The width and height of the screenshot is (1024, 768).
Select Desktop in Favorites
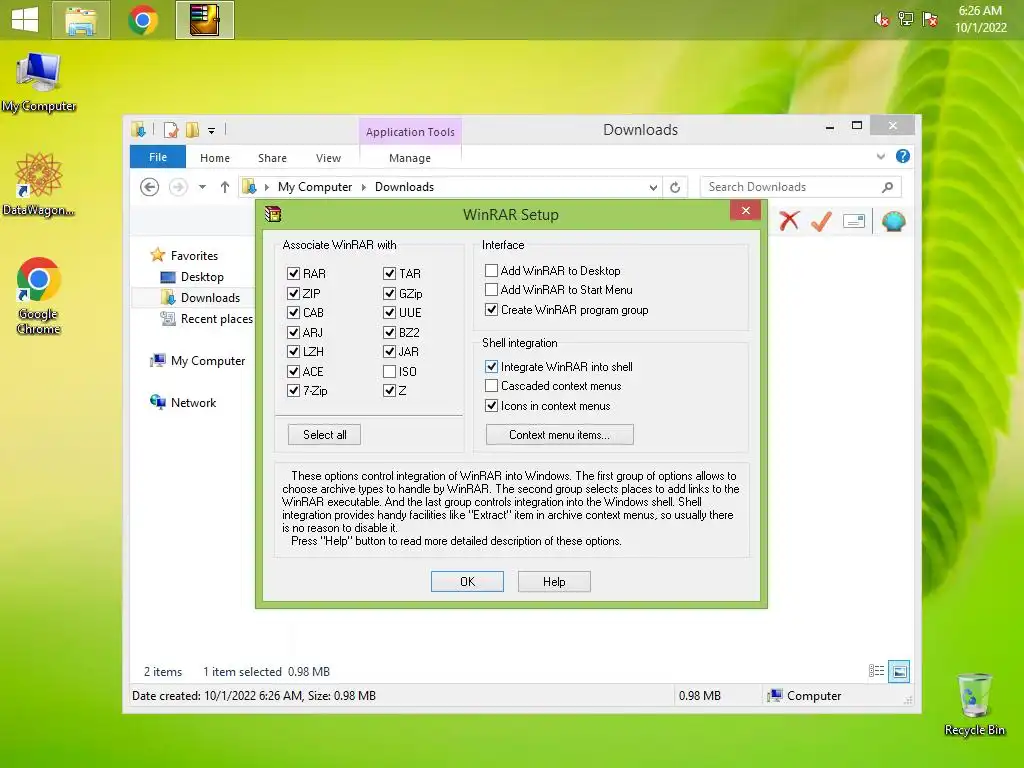pos(193,277)
